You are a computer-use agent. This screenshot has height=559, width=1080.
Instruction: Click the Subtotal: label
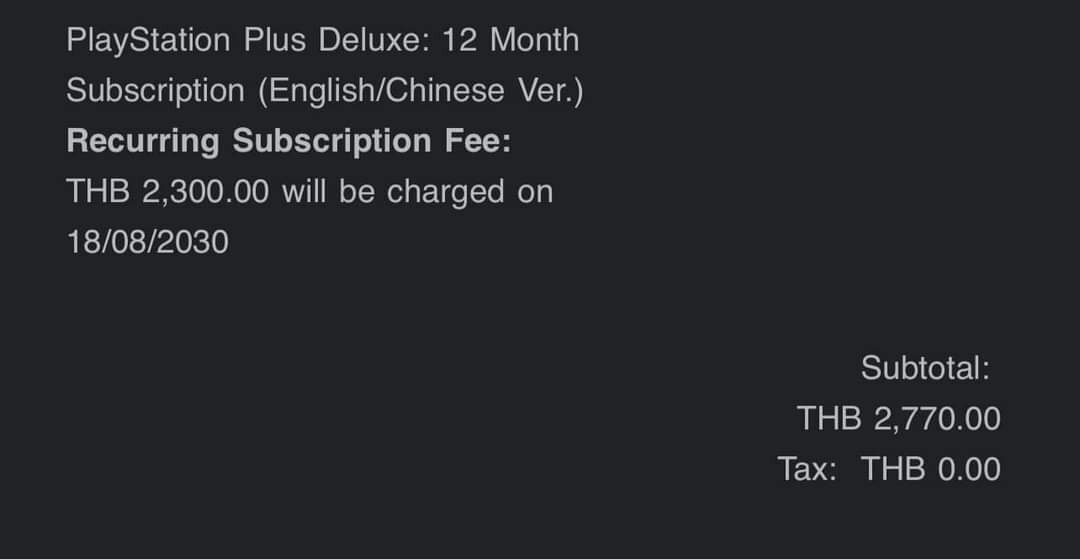(925, 368)
